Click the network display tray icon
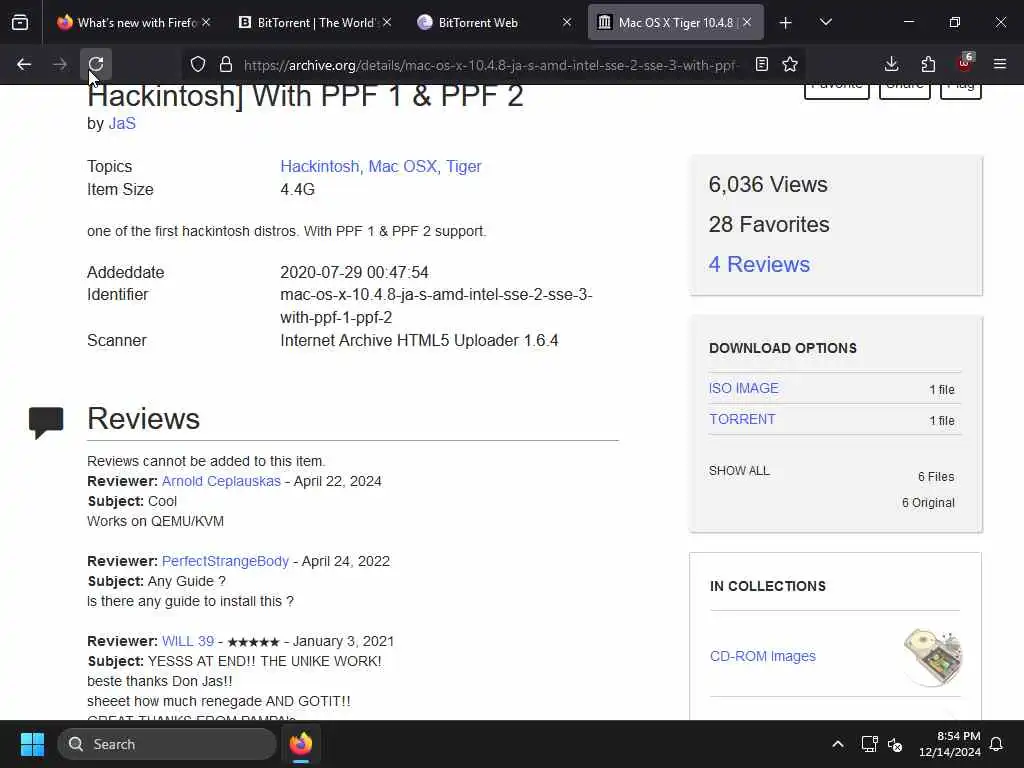Image resolution: width=1024 pixels, height=768 pixels. point(869,744)
